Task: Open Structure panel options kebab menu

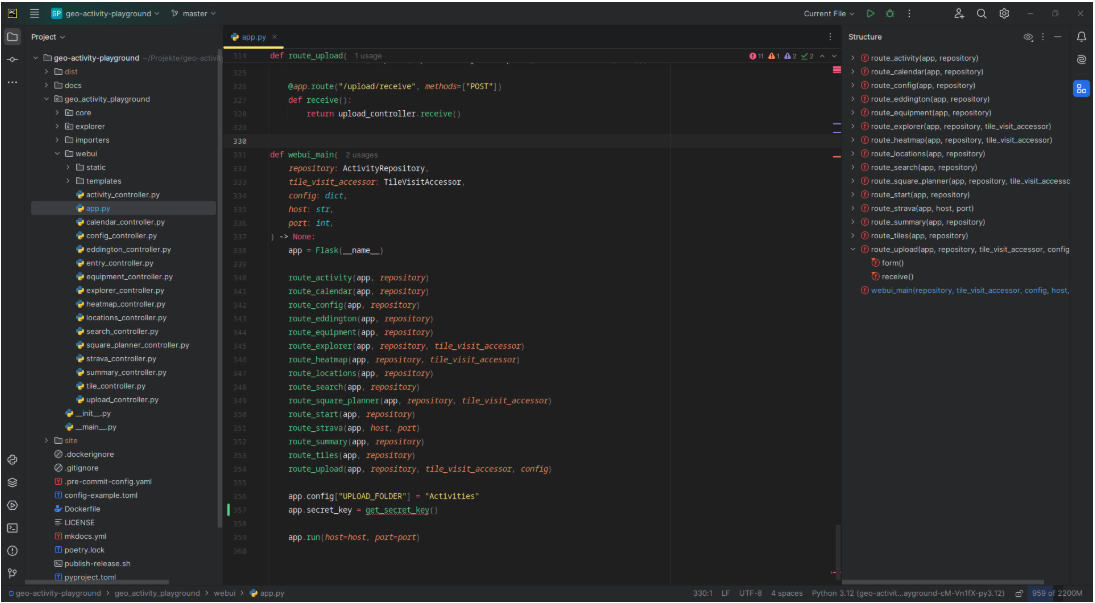Action: click(1043, 37)
